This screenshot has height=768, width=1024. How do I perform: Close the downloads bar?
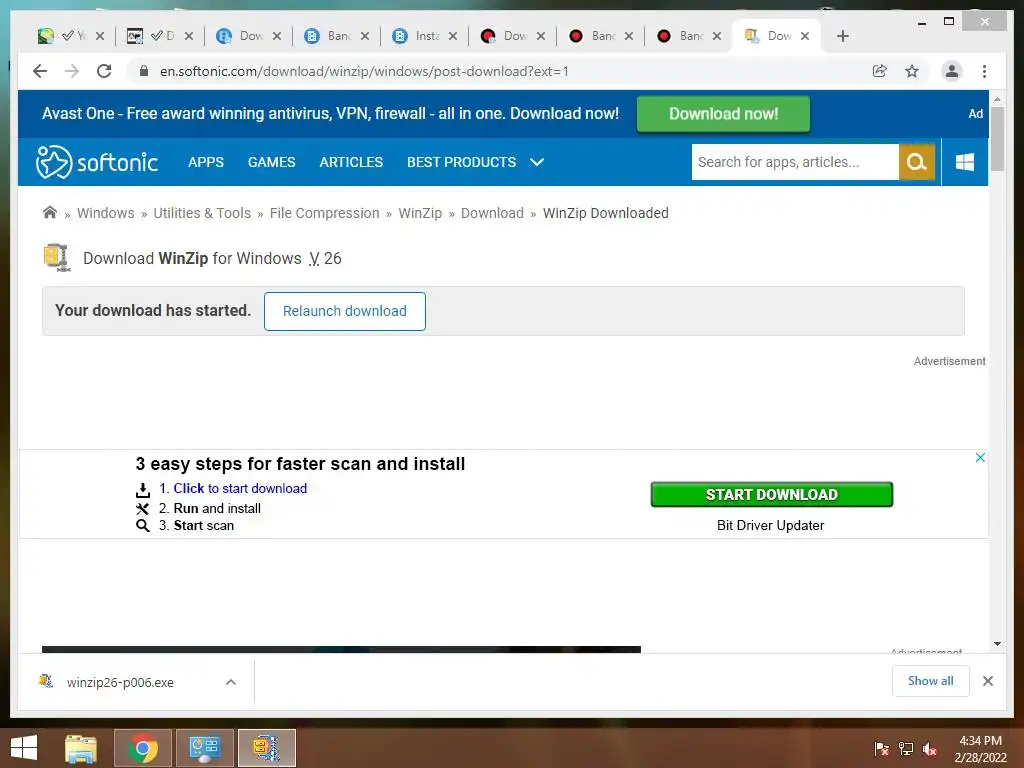(987, 681)
